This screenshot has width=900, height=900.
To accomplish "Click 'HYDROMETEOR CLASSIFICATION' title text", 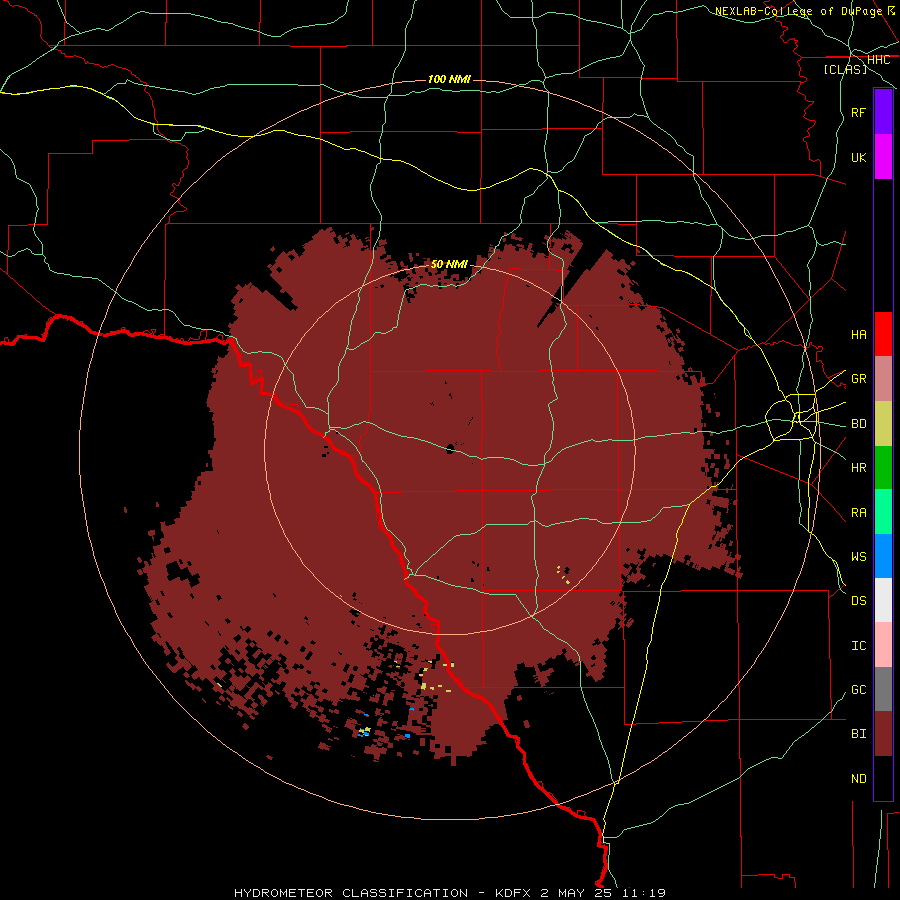I will [351, 893].
